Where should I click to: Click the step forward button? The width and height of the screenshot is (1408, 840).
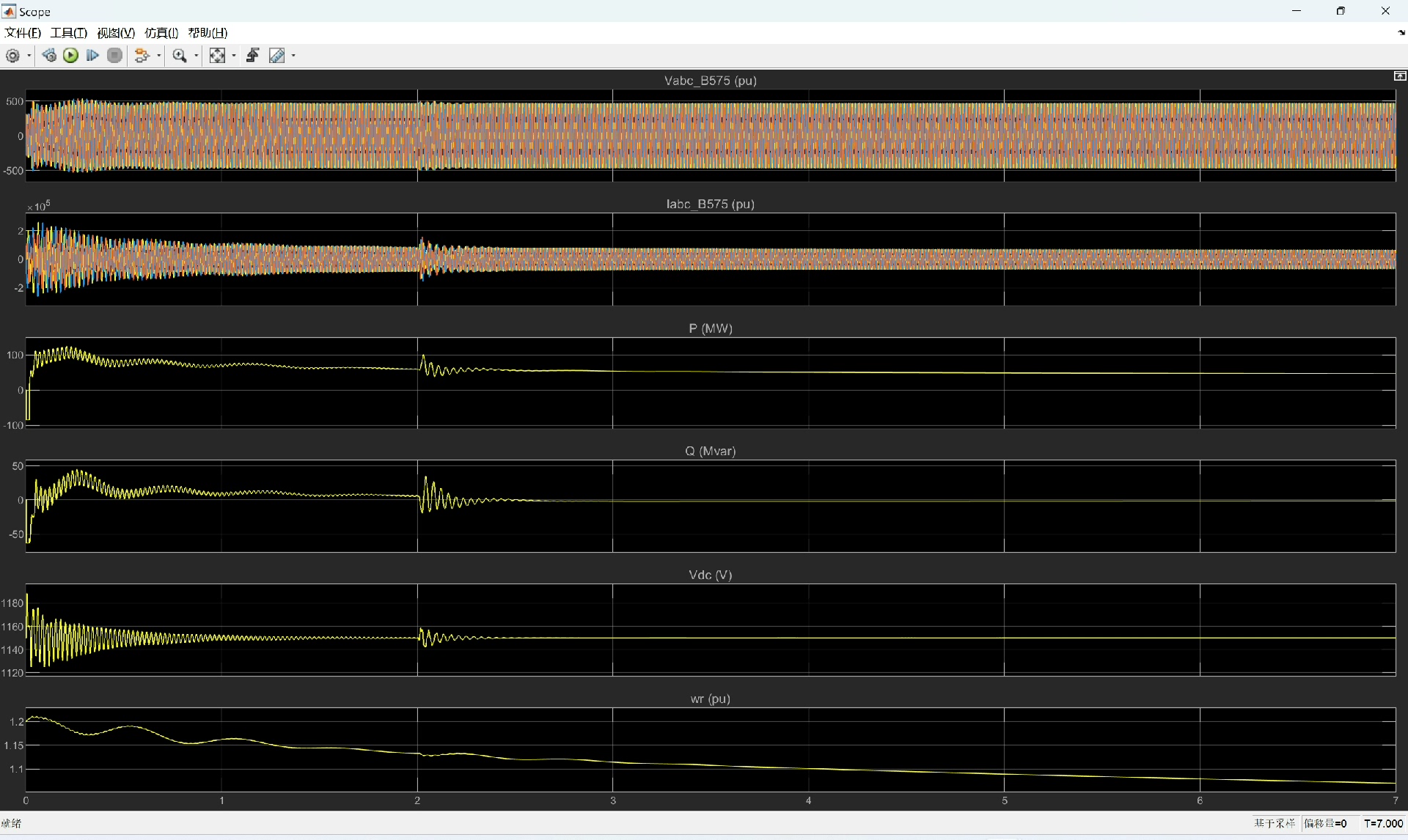(x=92, y=56)
